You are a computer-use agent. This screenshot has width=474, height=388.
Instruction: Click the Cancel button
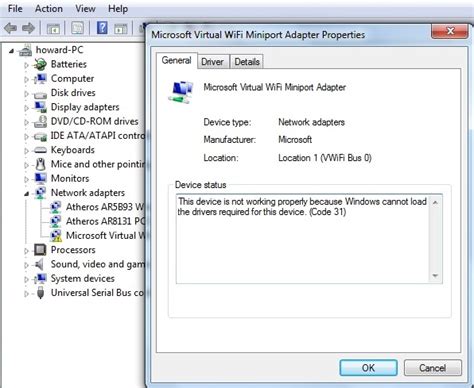point(432,368)
